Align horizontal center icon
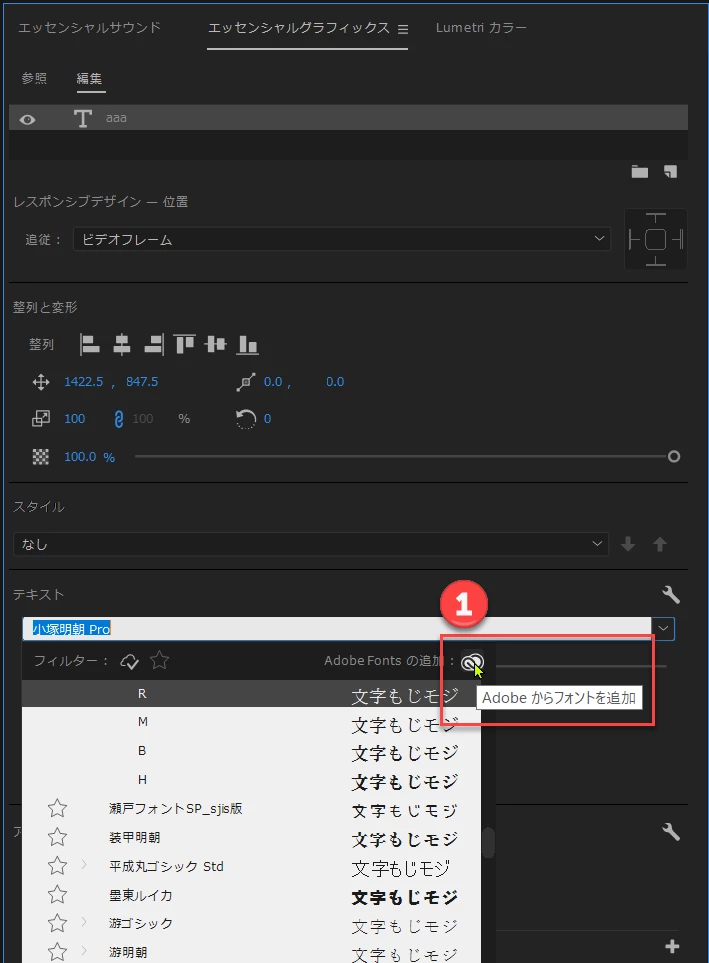 pyautogui.click(x=122, y=344)
